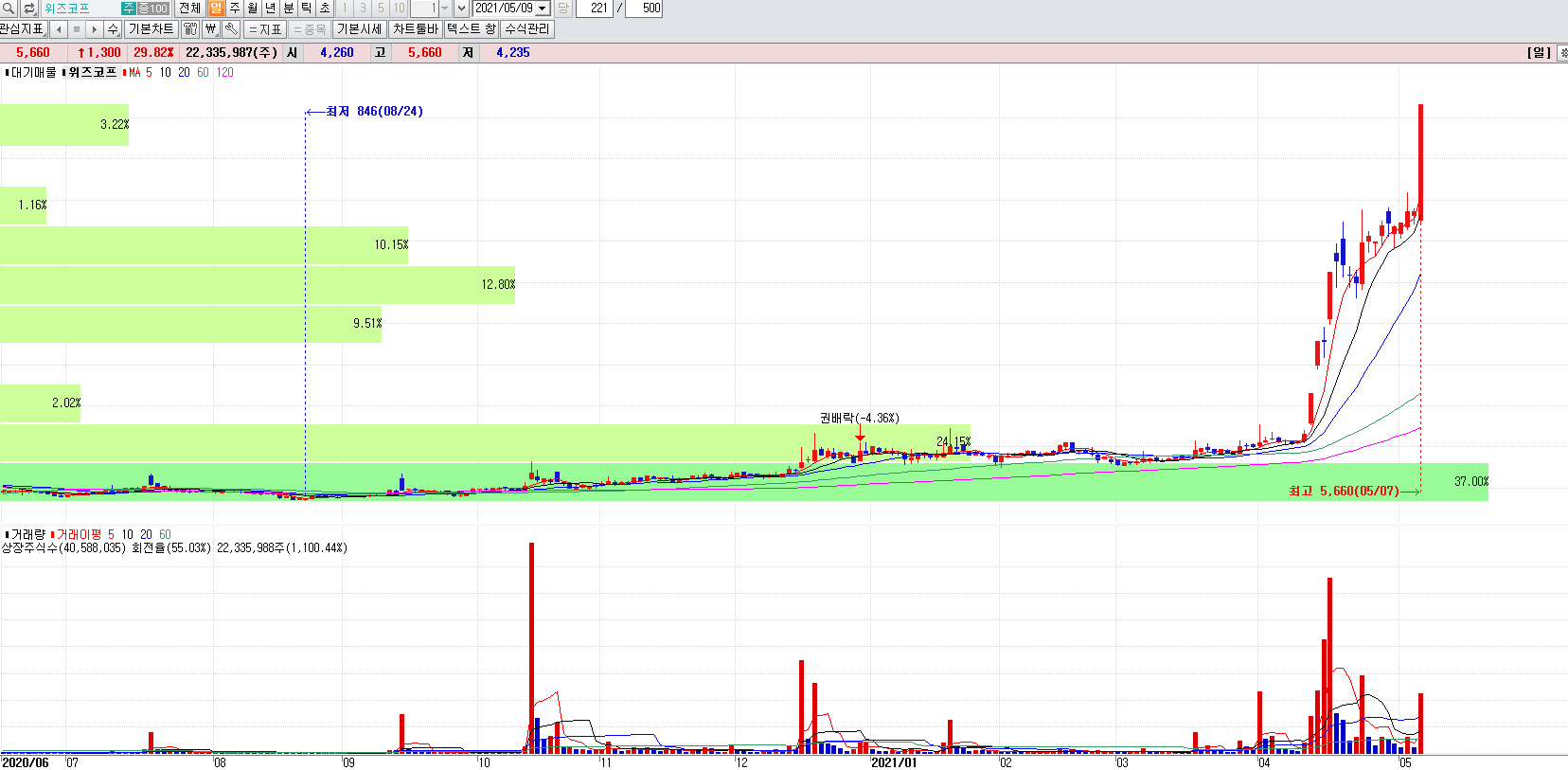Switch to weekly 주 chart
This screenshot has width=1568, height=770.
[235, 9]
